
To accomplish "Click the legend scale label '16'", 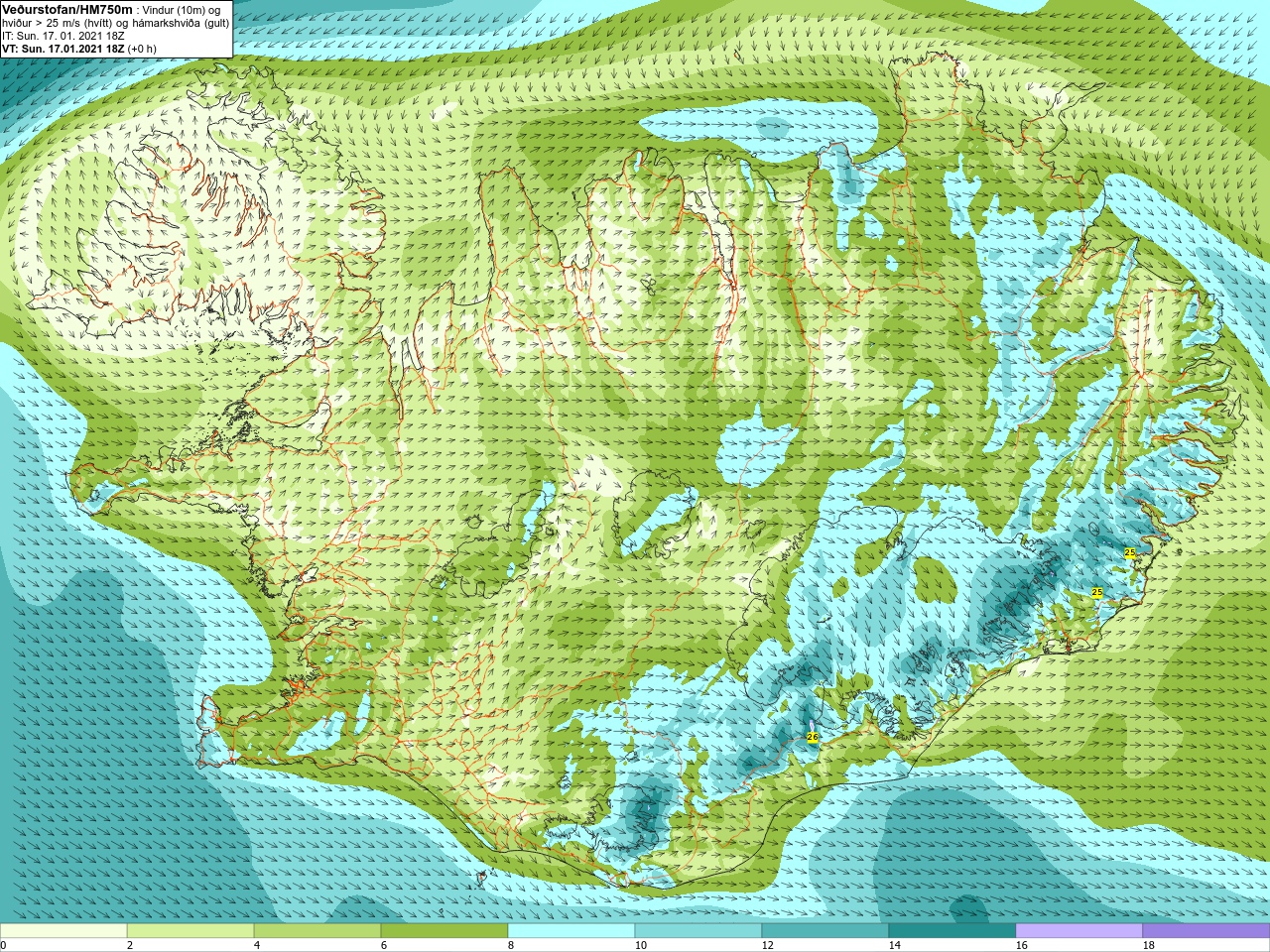I will [x=1021, y=946].
